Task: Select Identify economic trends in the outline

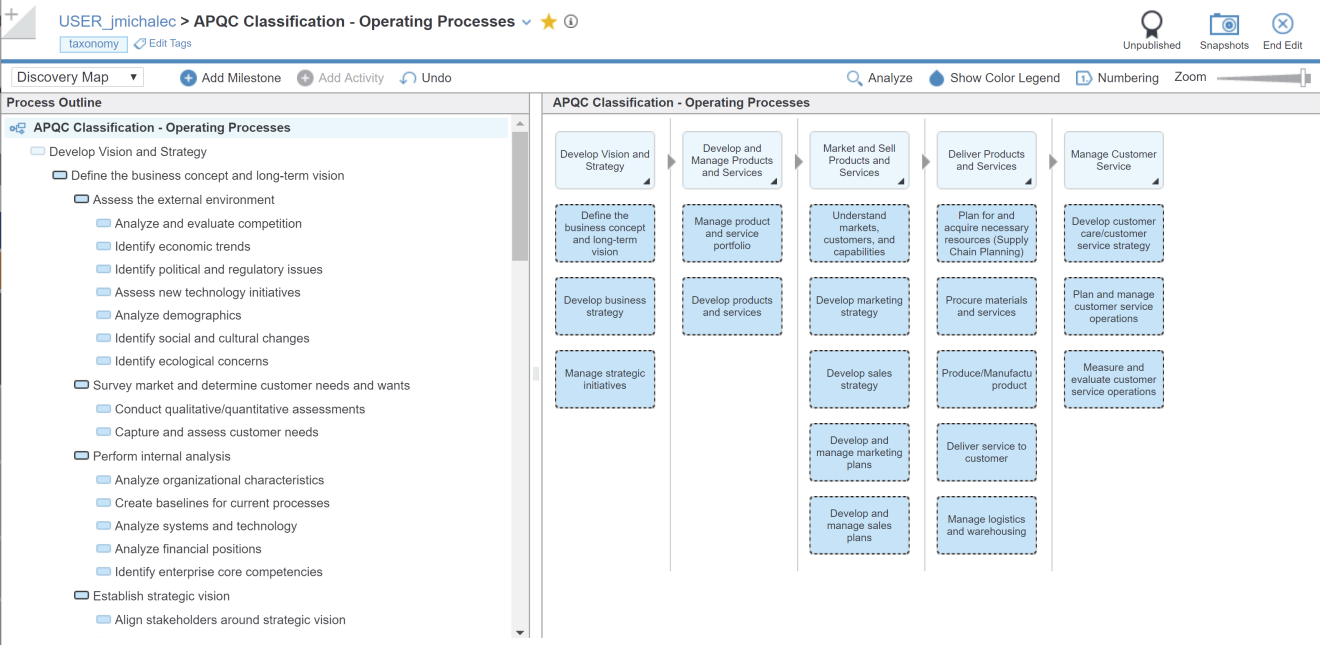Action: click(x=183, y=246)
